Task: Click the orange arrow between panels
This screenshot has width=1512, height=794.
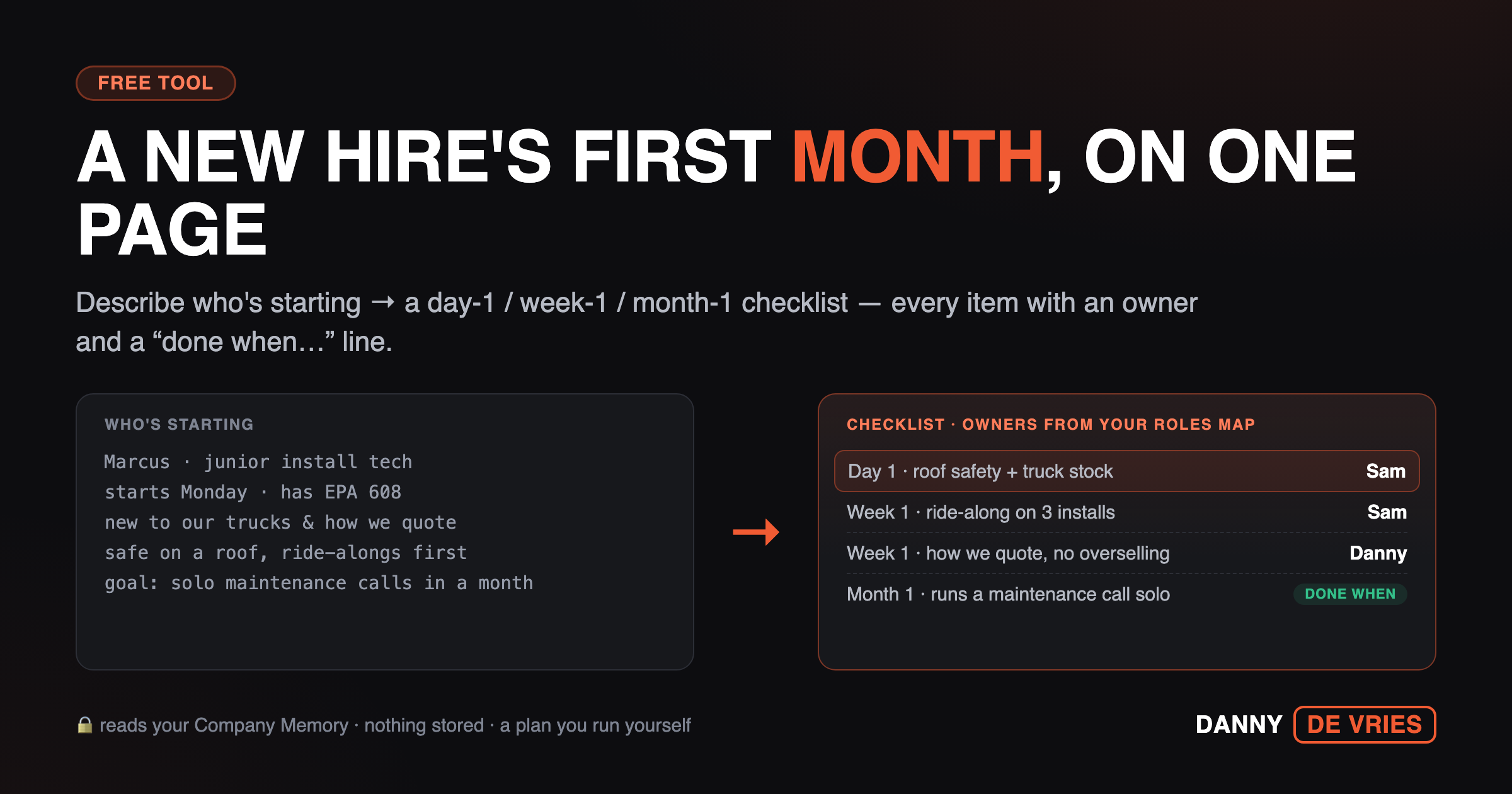Action: (x=756, y=532)
